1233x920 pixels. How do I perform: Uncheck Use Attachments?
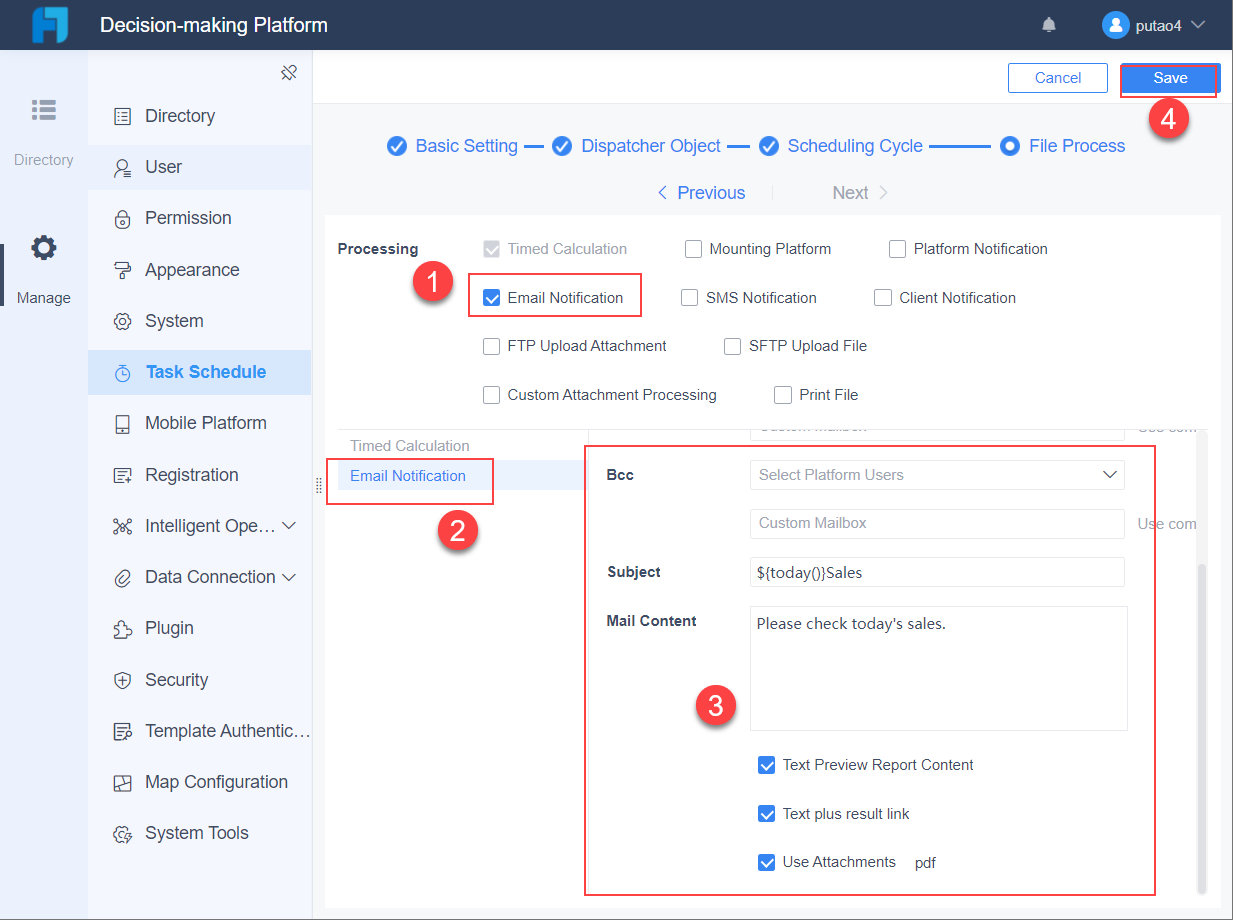point(767,862)
